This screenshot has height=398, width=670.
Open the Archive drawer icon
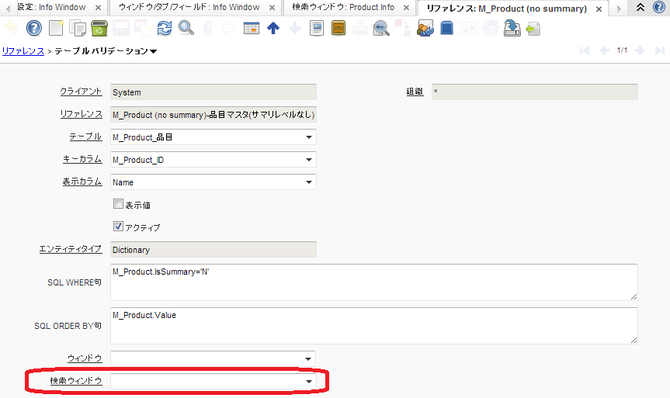click(338, 29)
